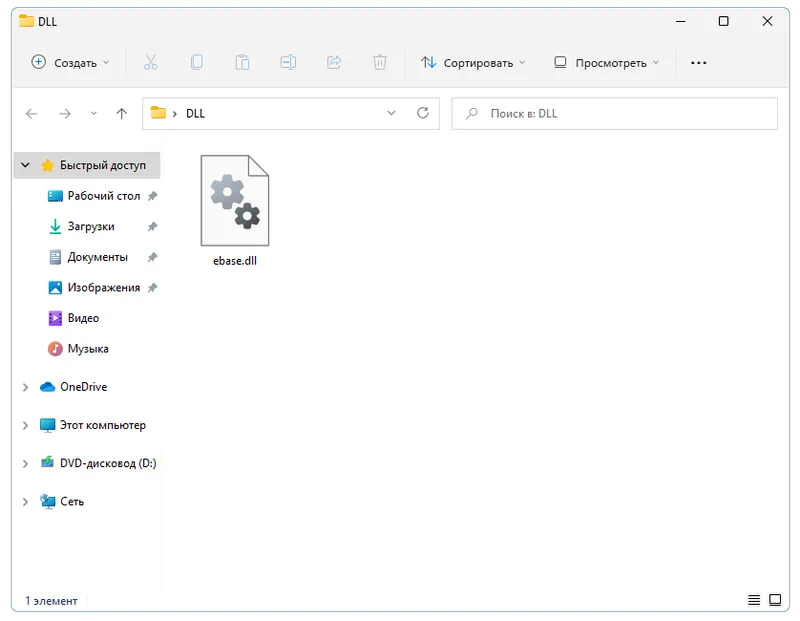Minimize the DLL window
This screenshot has height=621, width=800.
[681, 21]
